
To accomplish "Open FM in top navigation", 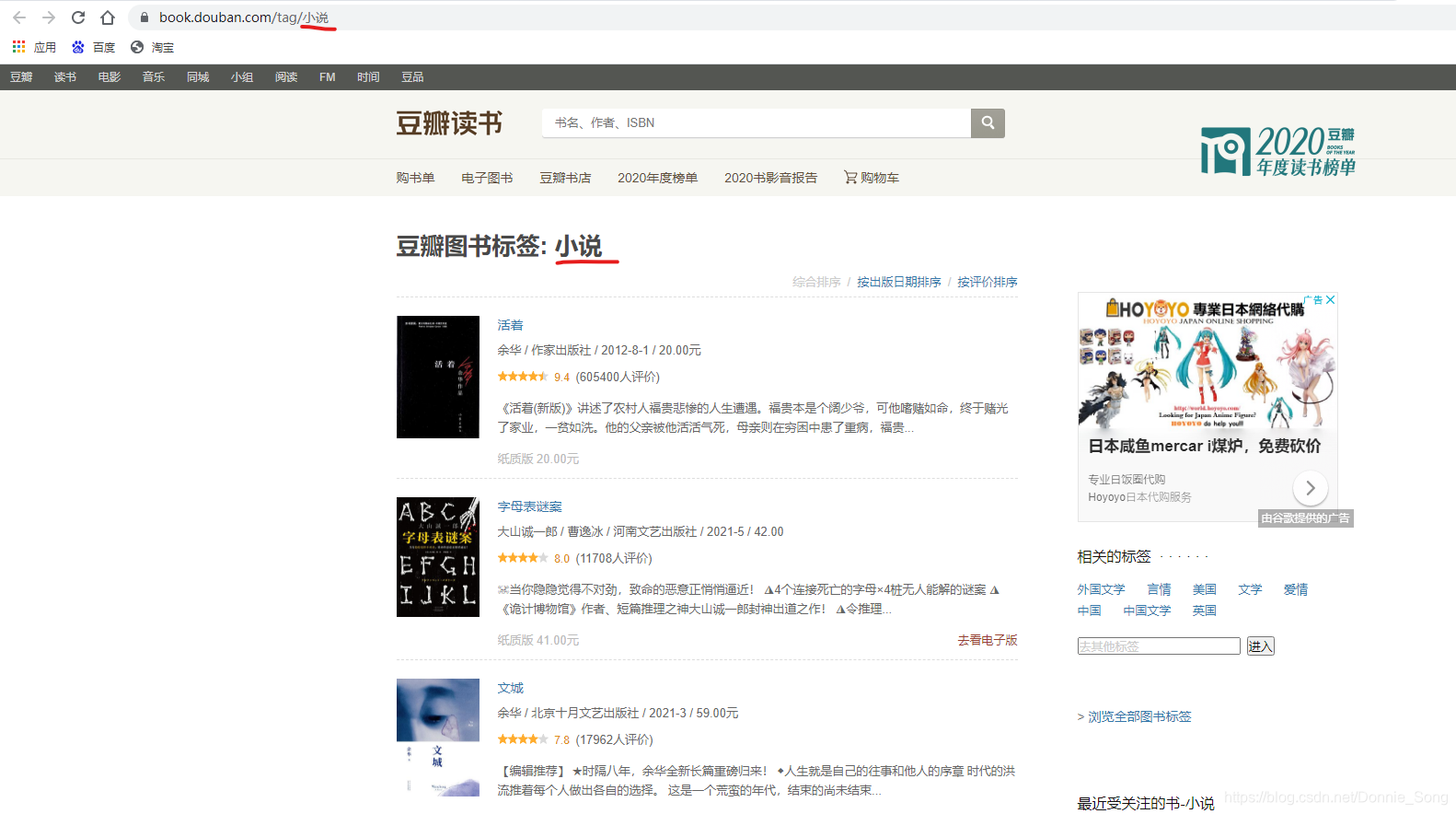I will (328, 77).
